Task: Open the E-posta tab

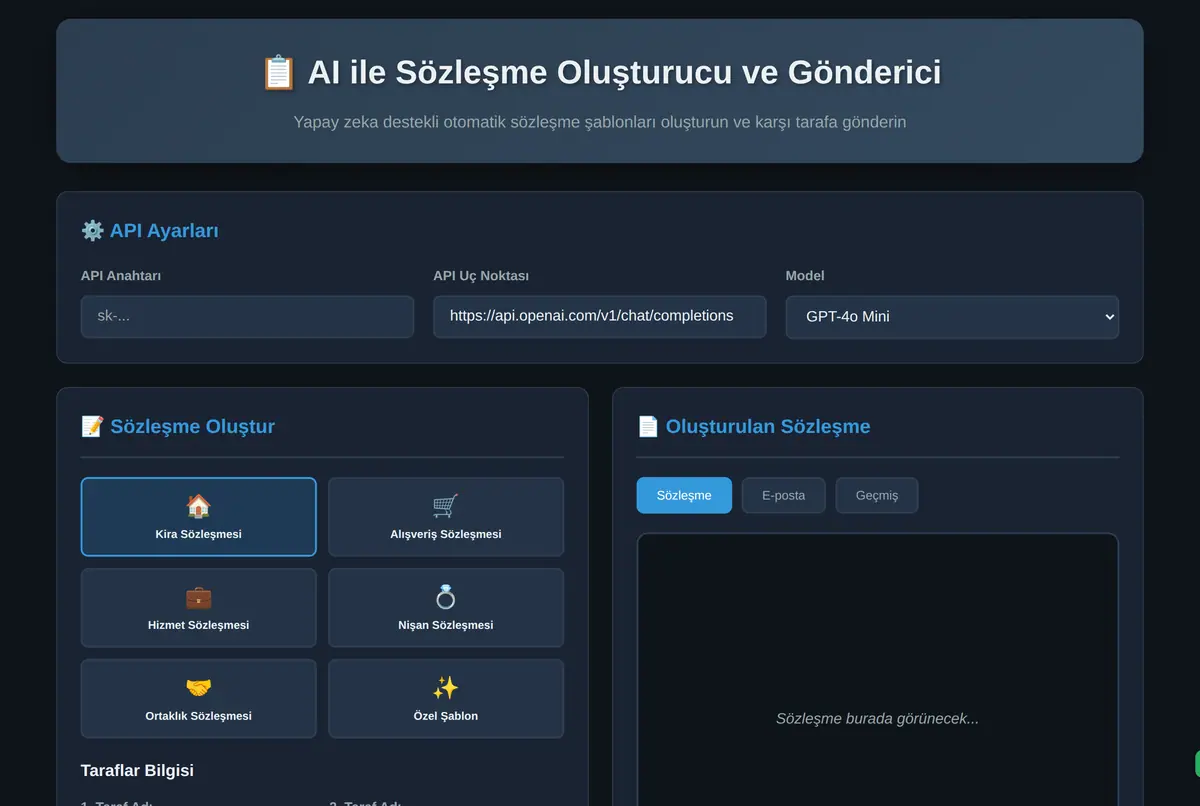Action: [783, 495]
